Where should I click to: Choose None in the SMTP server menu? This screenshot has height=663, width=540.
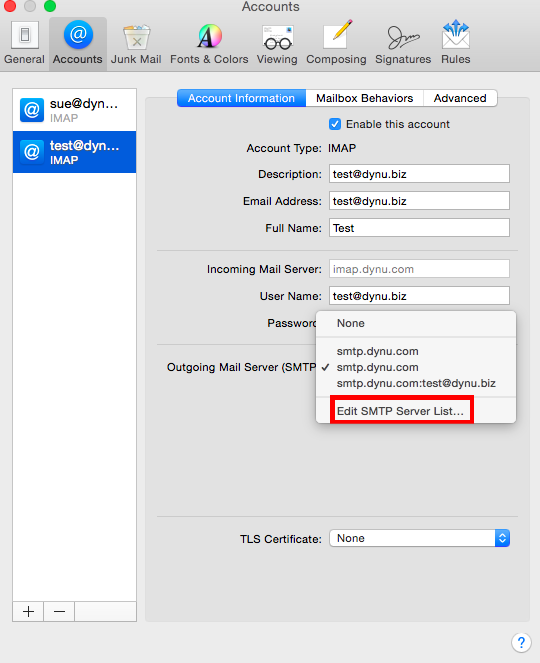(x=416, y=323)
